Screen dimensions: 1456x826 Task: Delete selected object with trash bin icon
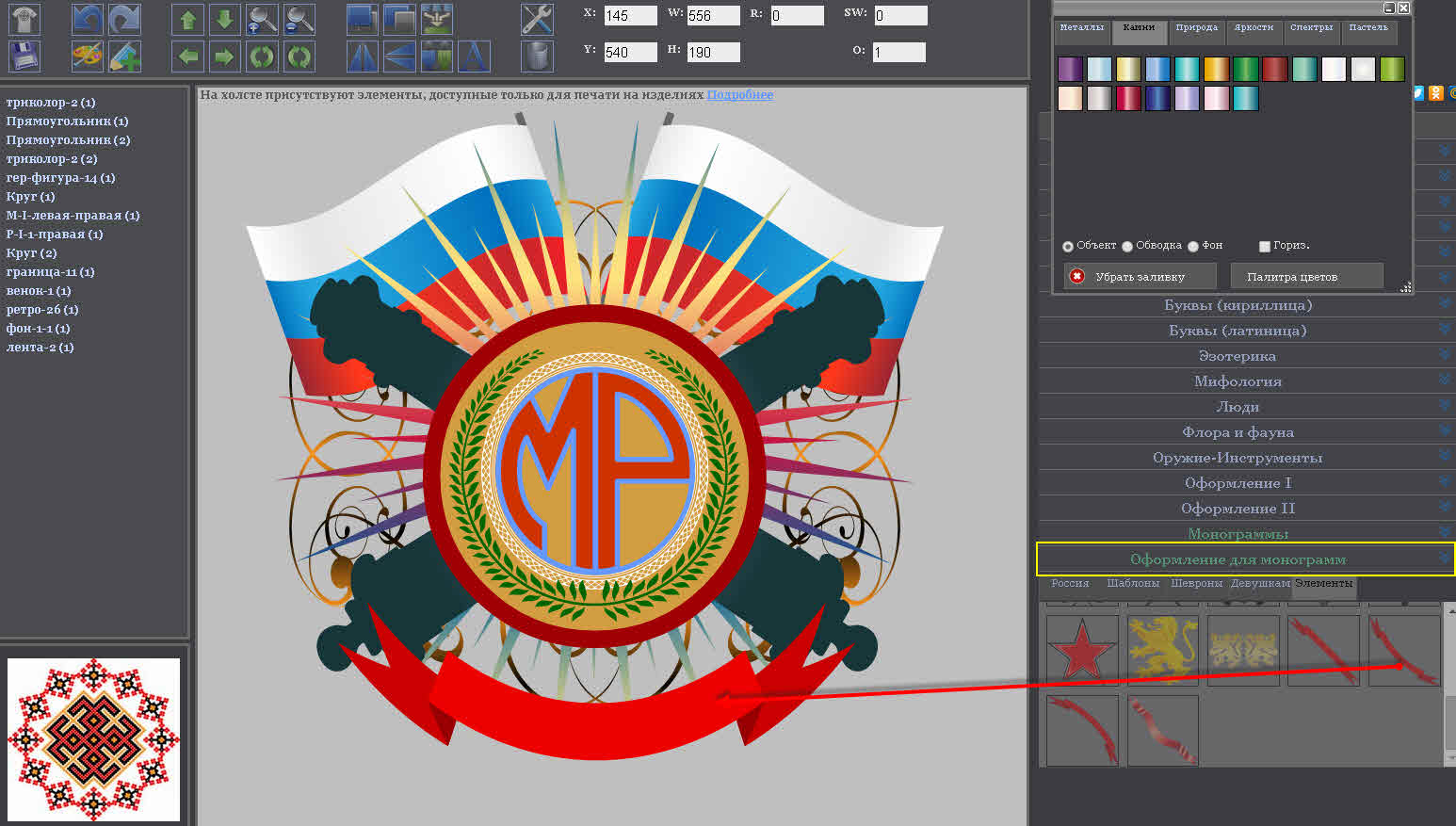point(537,57)
